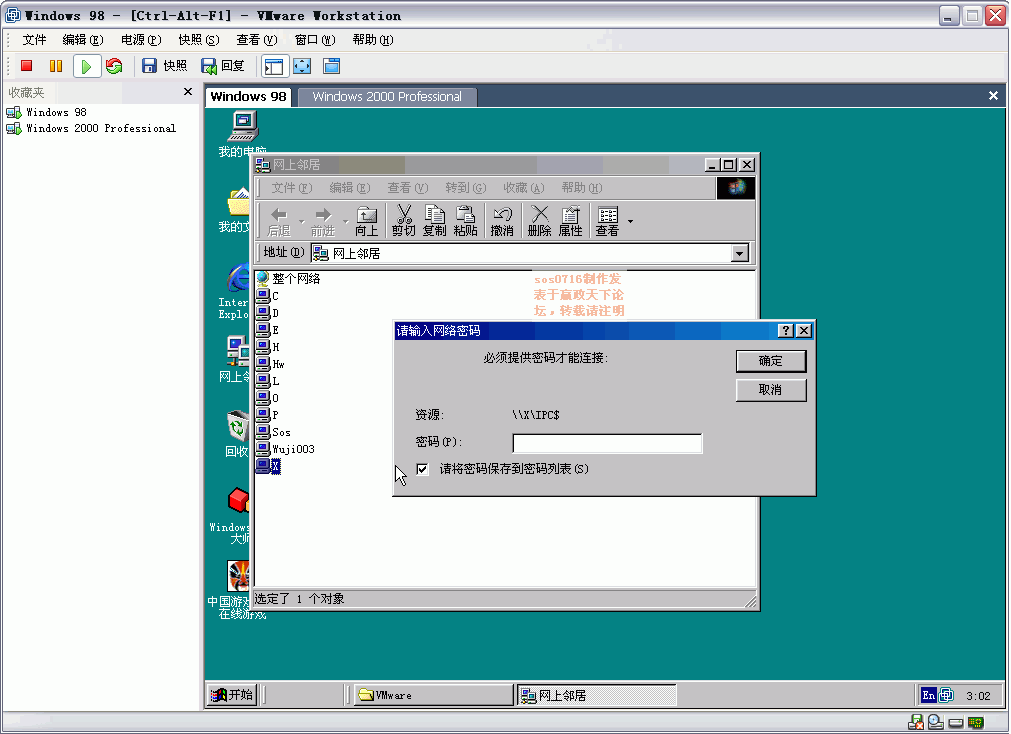Select 整个网络 in 网上邻居 list
Image resolution: width=1011 pixels, height=734 pixels.
coord(288,279)
